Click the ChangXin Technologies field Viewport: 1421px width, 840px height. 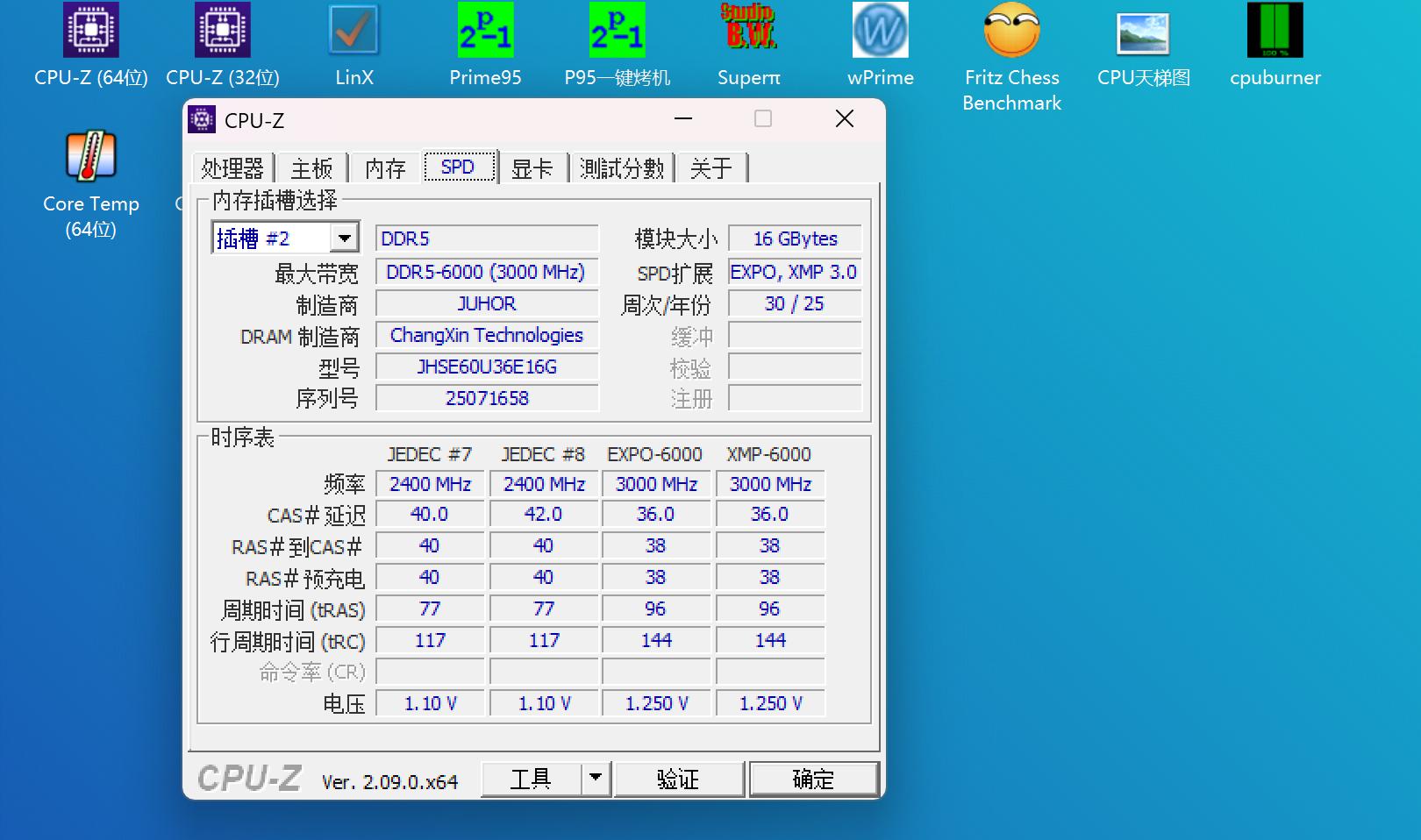[487, 335]
